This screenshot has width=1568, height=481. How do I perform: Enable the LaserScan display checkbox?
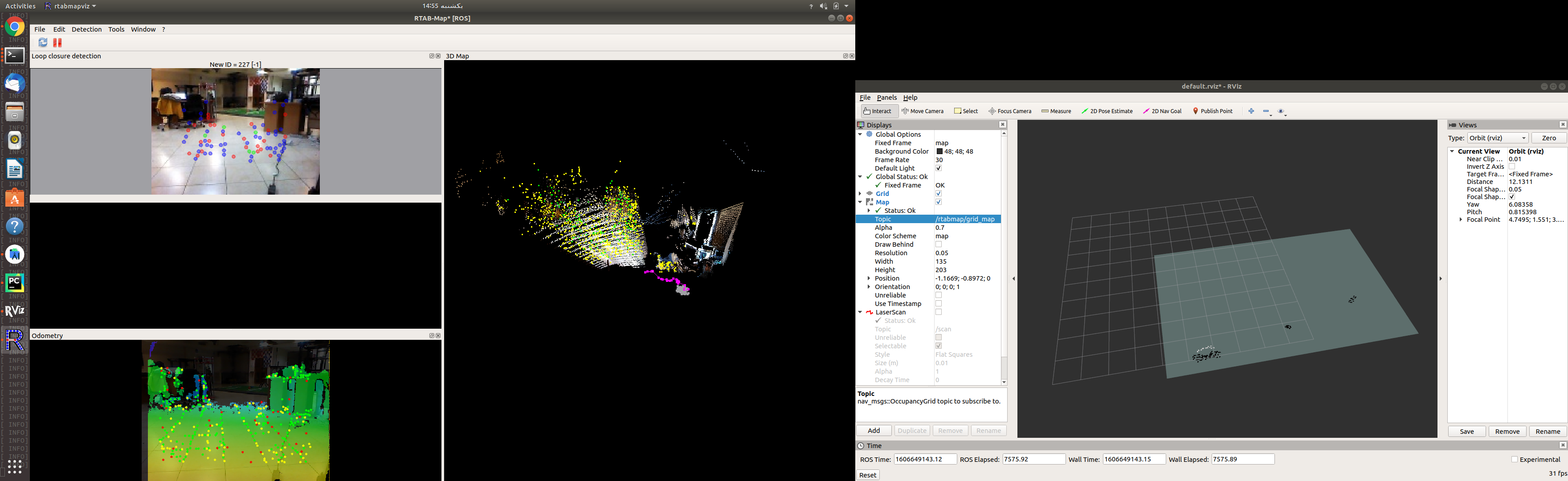939,312
